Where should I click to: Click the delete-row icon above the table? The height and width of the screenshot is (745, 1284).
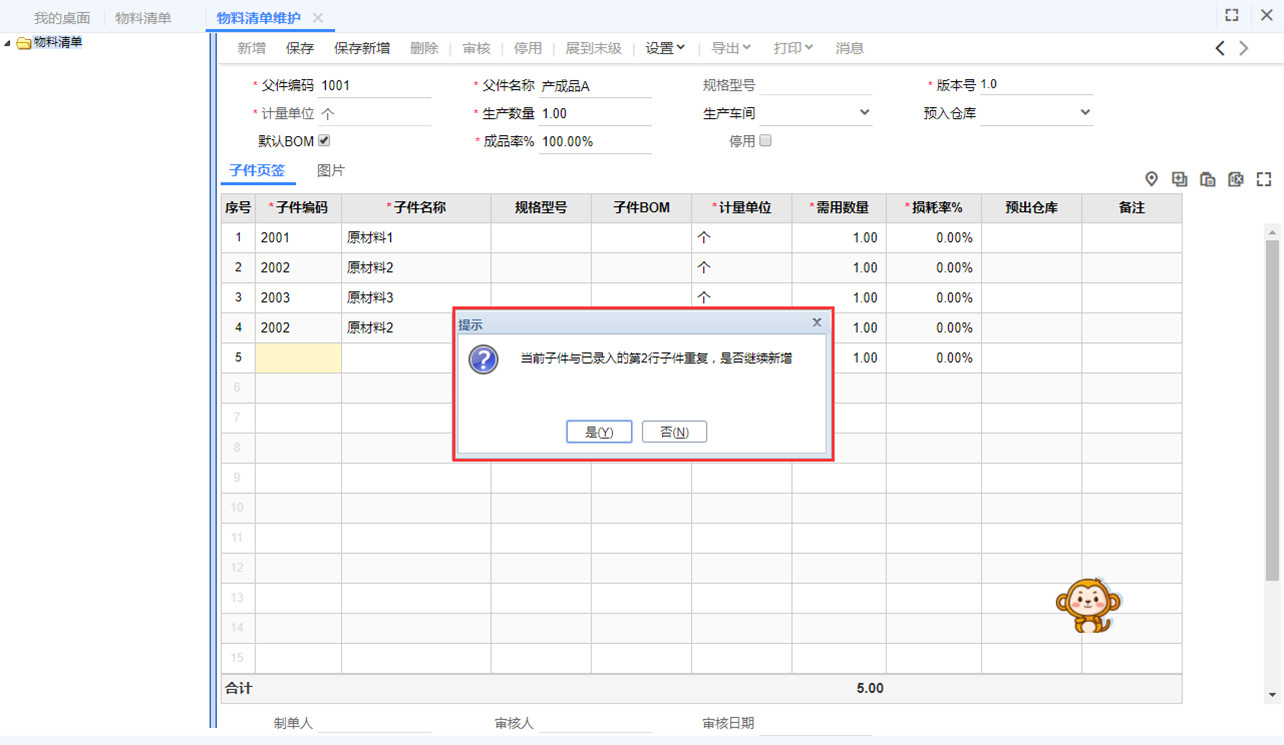[1236, 179]
